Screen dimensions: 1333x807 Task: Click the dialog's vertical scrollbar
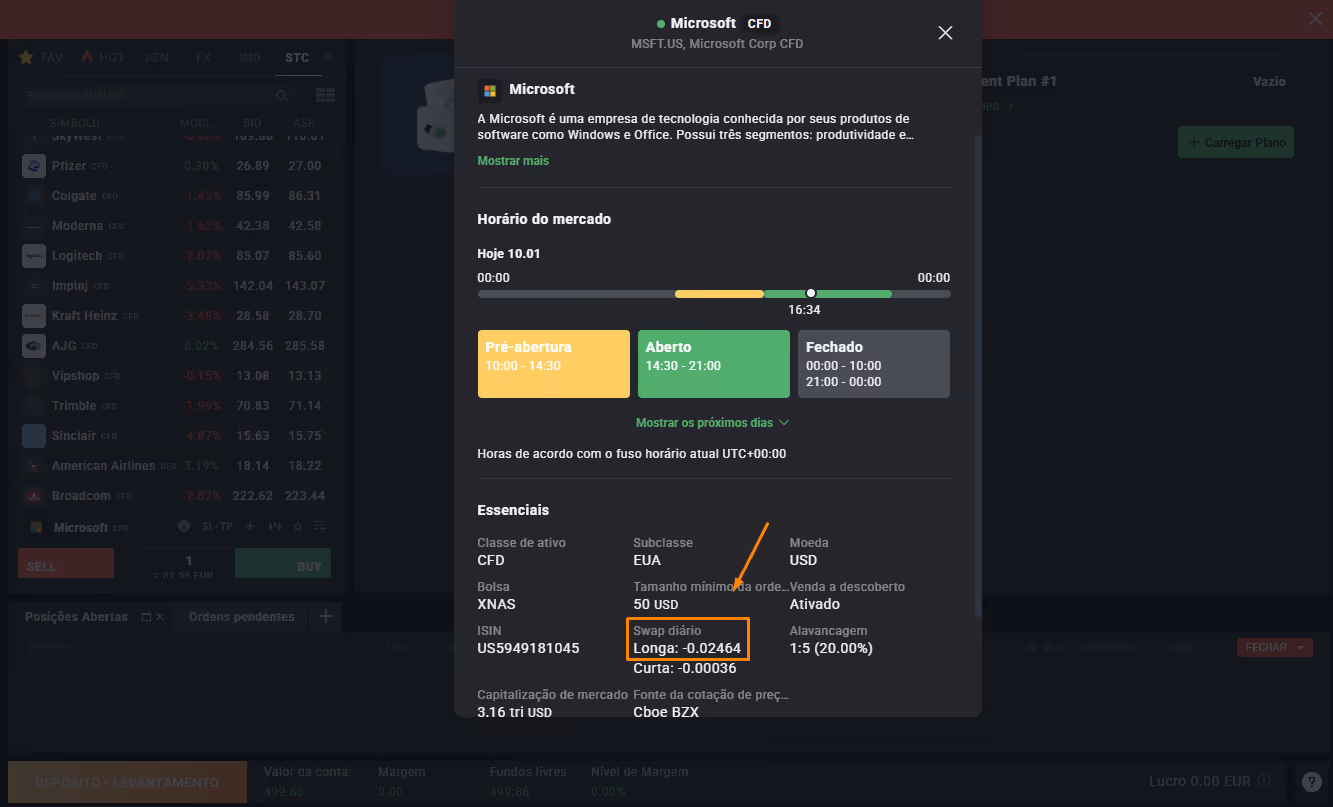coord(978,375)
